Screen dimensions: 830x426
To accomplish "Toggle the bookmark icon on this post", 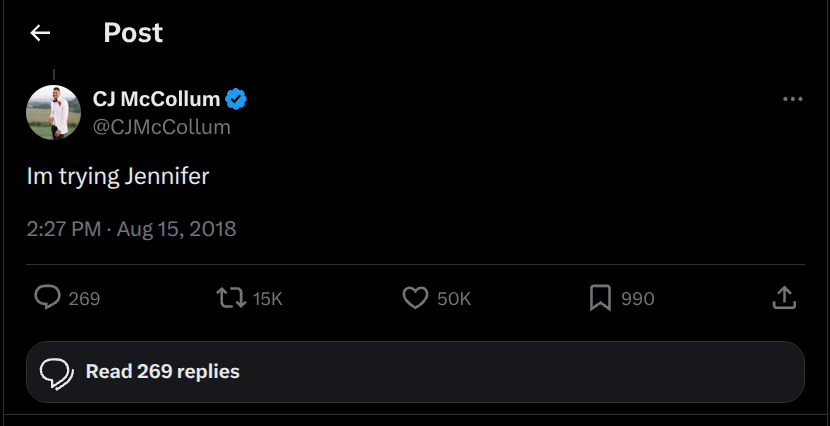I will (600, 298).
